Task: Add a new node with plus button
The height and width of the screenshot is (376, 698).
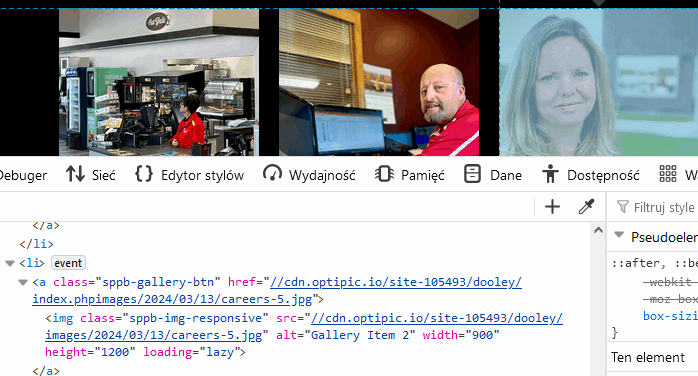Action: [552, 206]
